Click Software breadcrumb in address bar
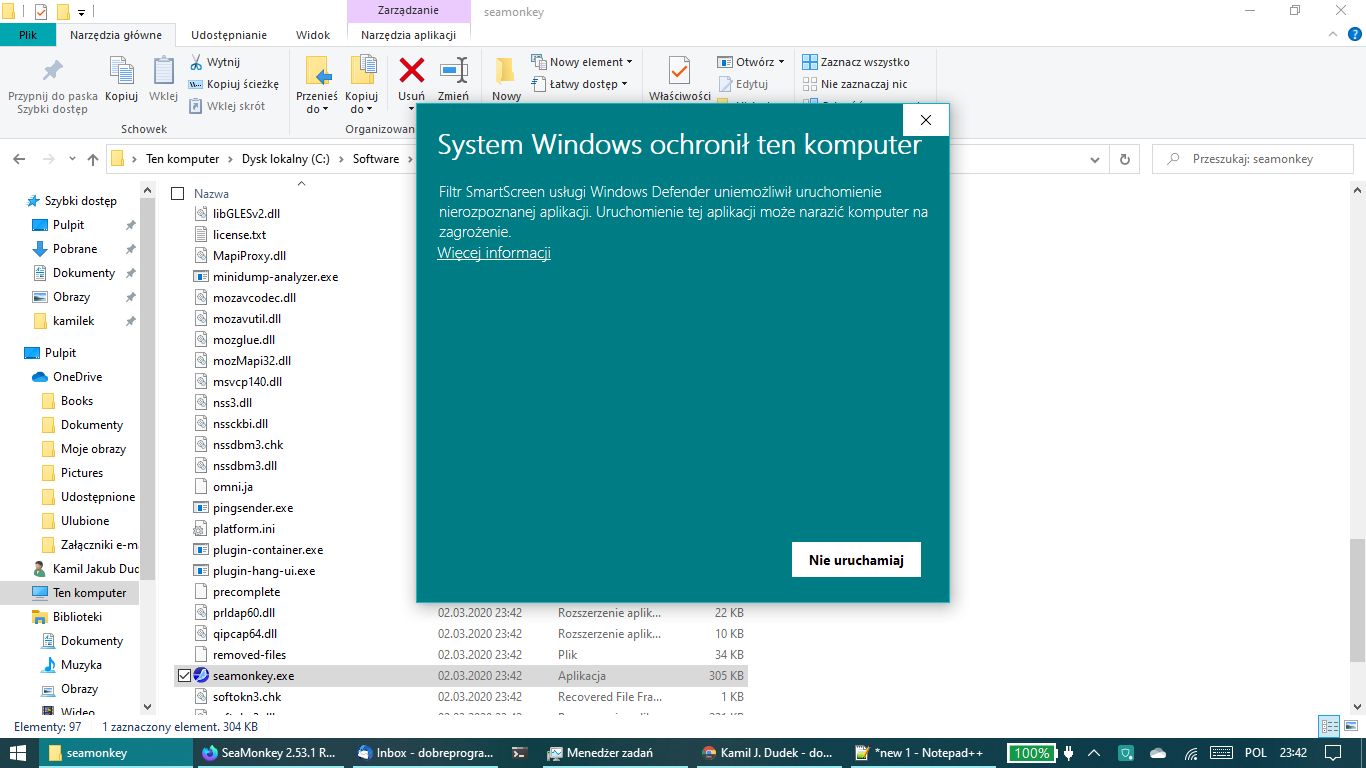Screen dimensions: 1366x768 376,159
